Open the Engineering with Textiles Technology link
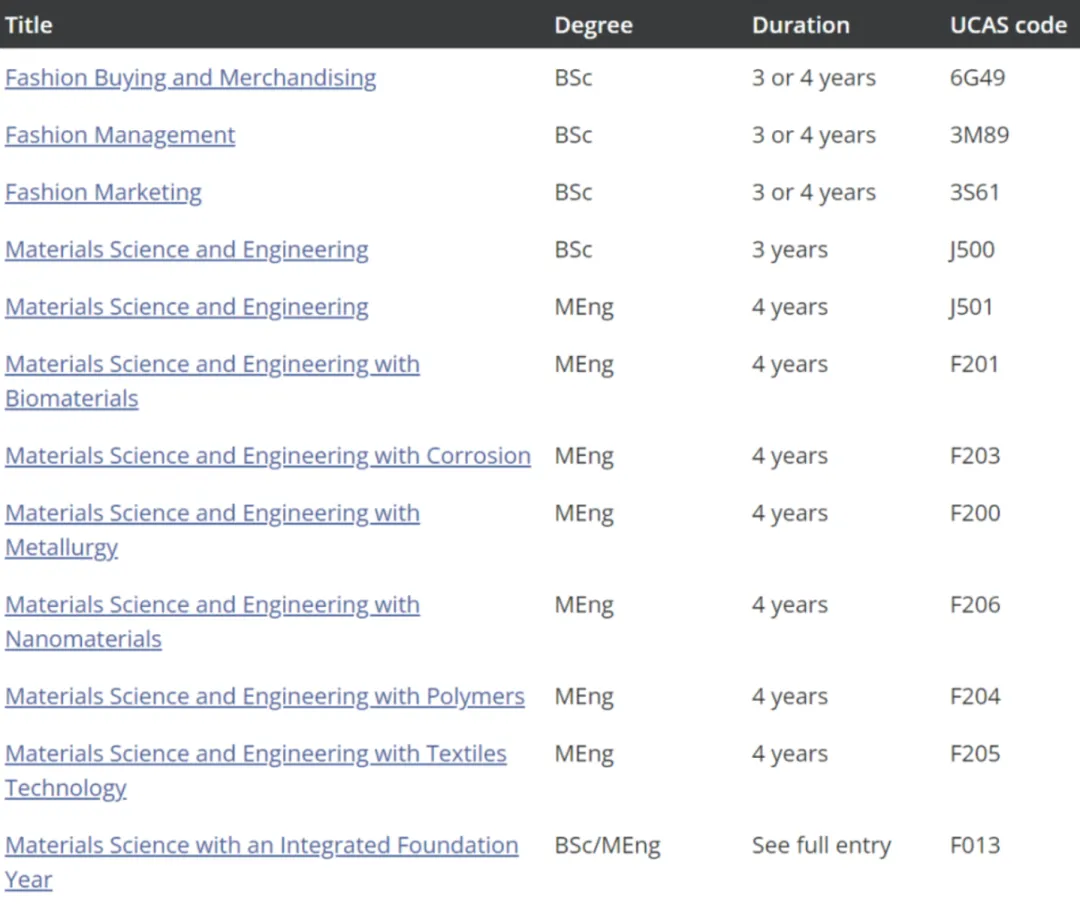The width and height of the screenshot is (1080, 904). point(255,754)
